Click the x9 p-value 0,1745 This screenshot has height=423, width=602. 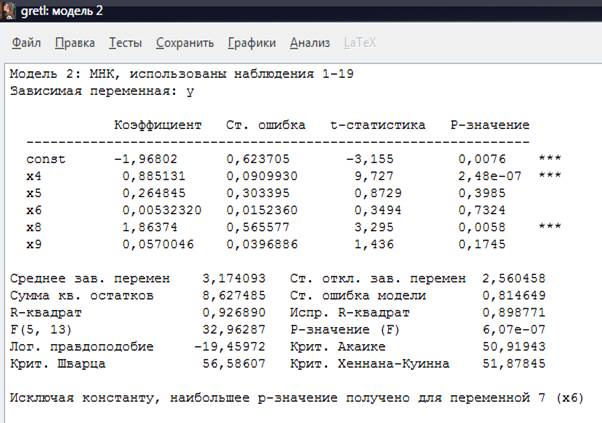coord(482,245)
